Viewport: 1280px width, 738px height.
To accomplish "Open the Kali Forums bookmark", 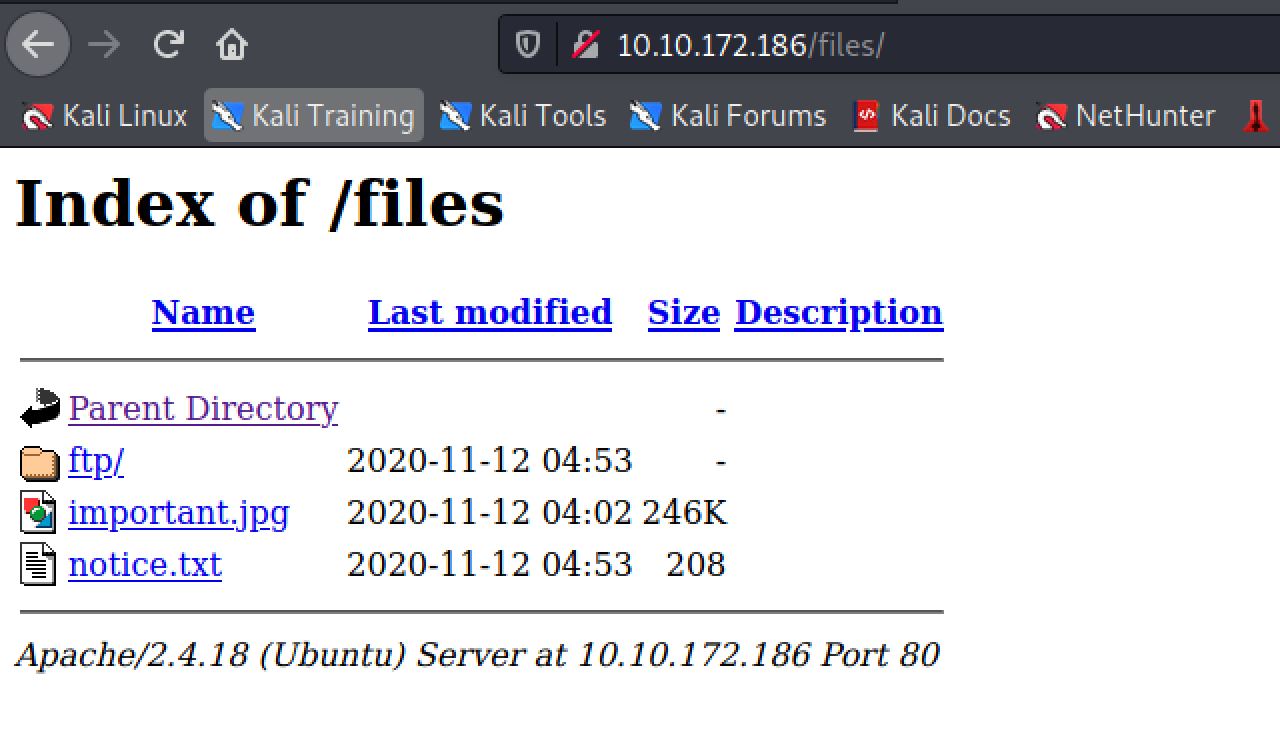I will (x=728, y=116).
